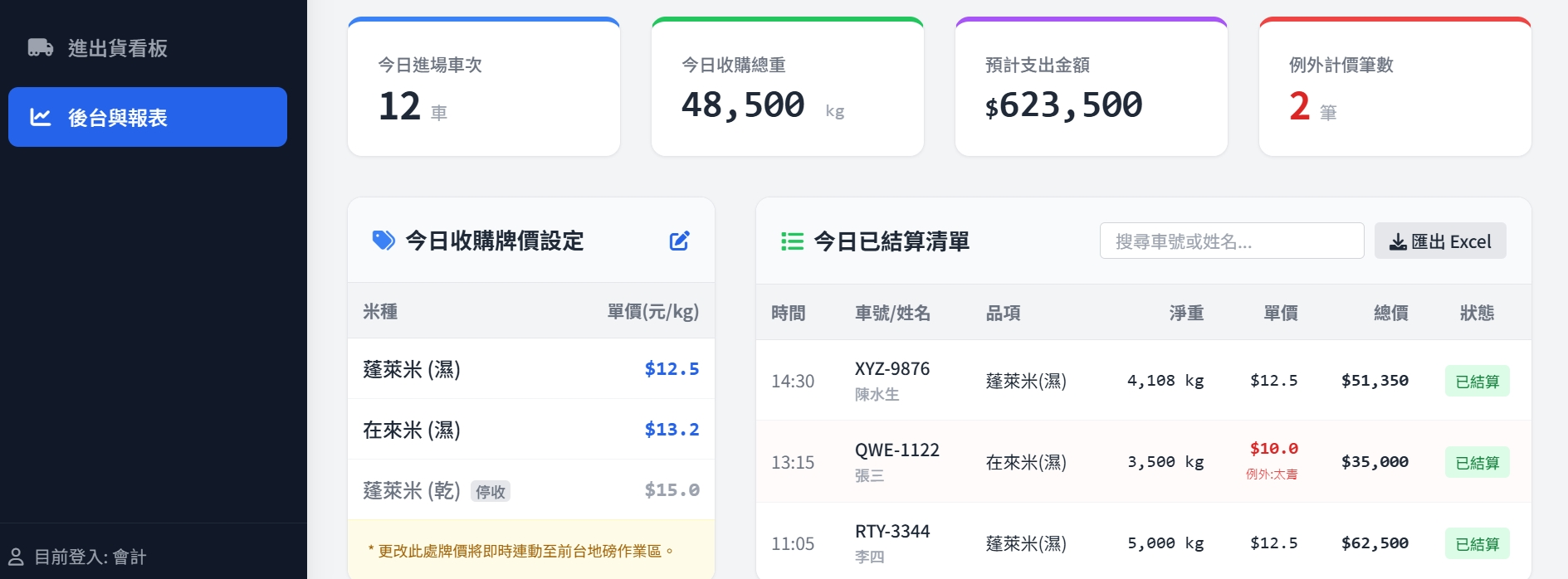Screen dimensions: 1568x579
Task: Click the truck icon in sidebar
Action: [41, 47]
